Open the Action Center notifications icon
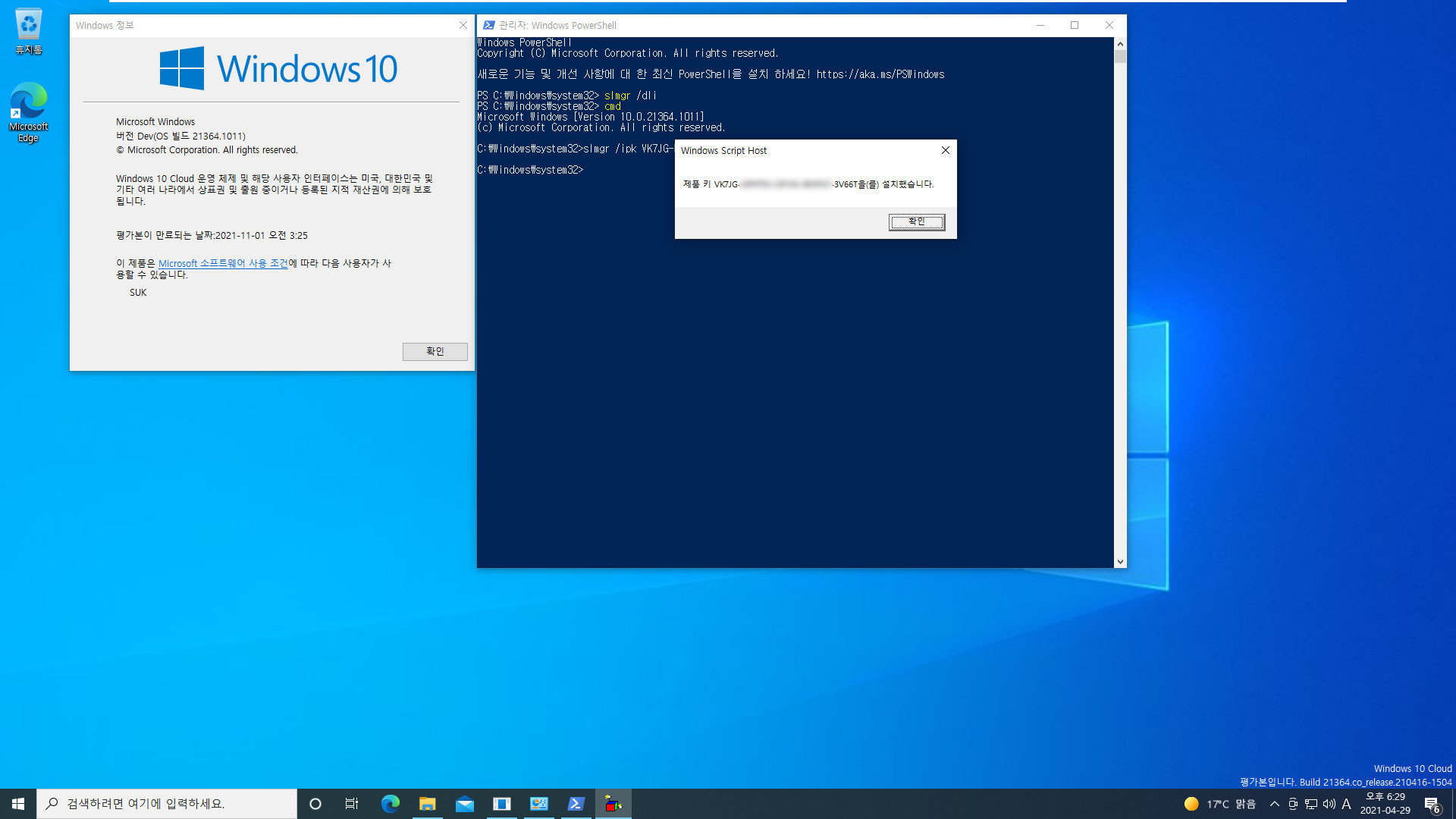 tap(1432, 804)
